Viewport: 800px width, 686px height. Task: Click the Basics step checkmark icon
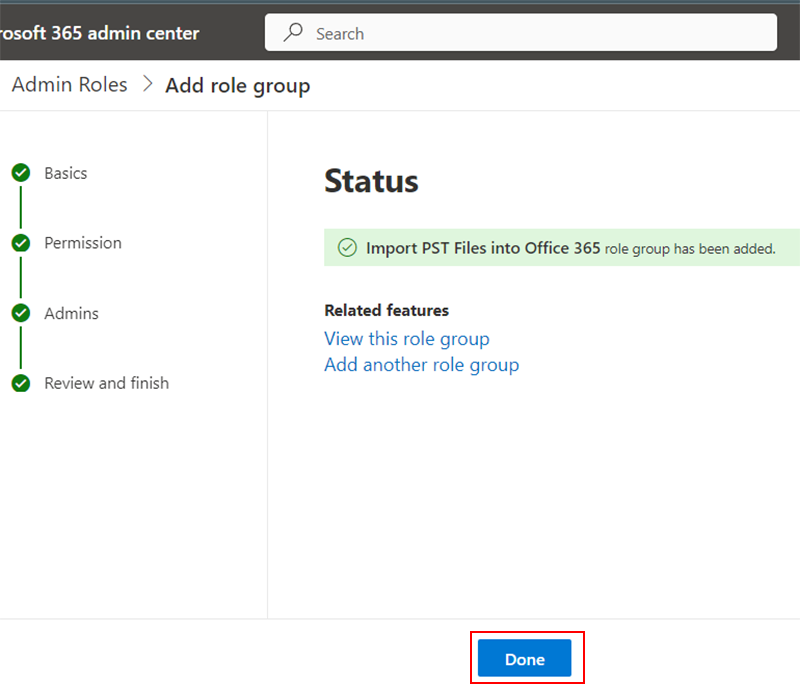21,173
